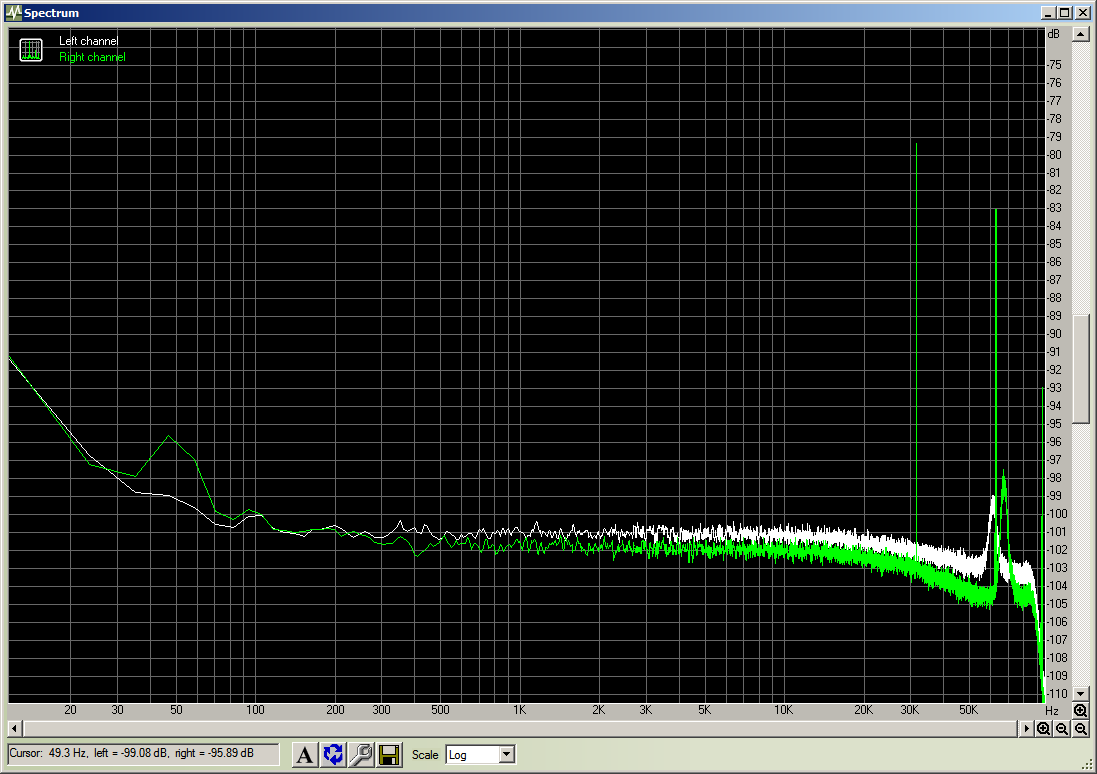
Task: Zoom out on the dB axis
Action: coord(1080,729)
